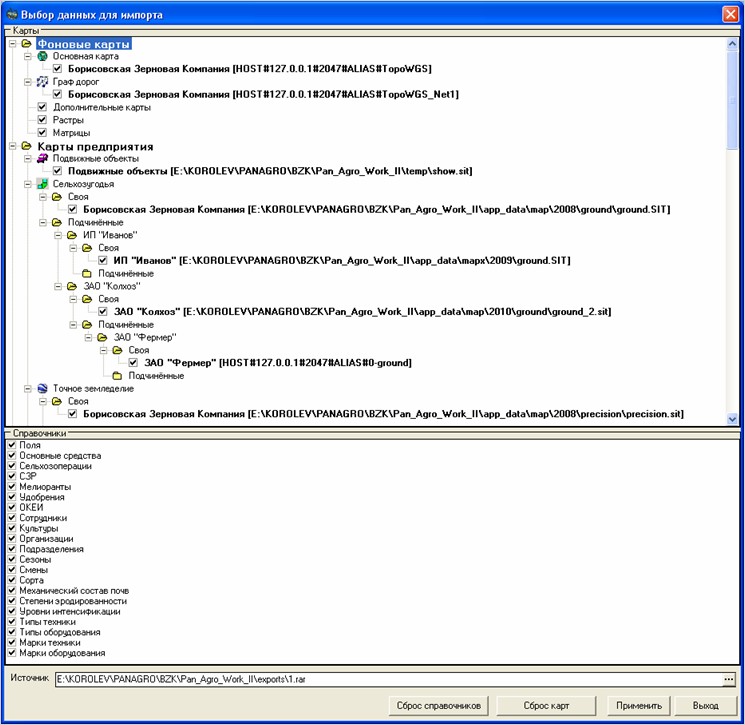Select the Матрицы tree item
The height and width of the screenshot is (725, 745).
click(71, 133)
